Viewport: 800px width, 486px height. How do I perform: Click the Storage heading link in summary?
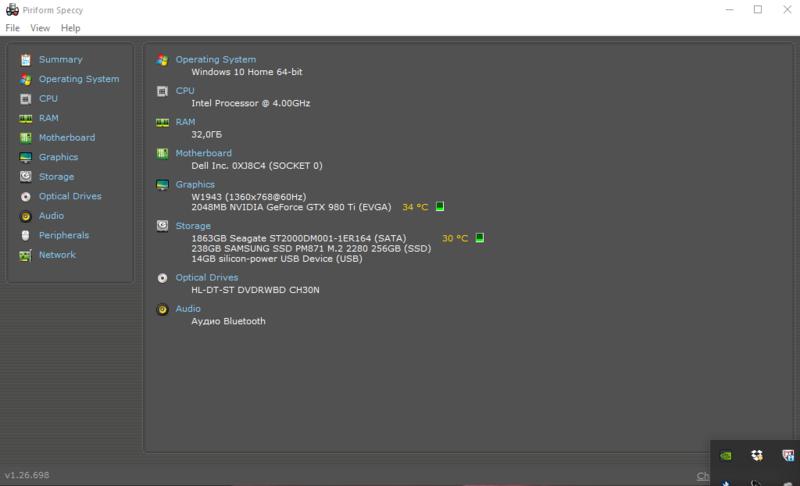pos(193,226)
